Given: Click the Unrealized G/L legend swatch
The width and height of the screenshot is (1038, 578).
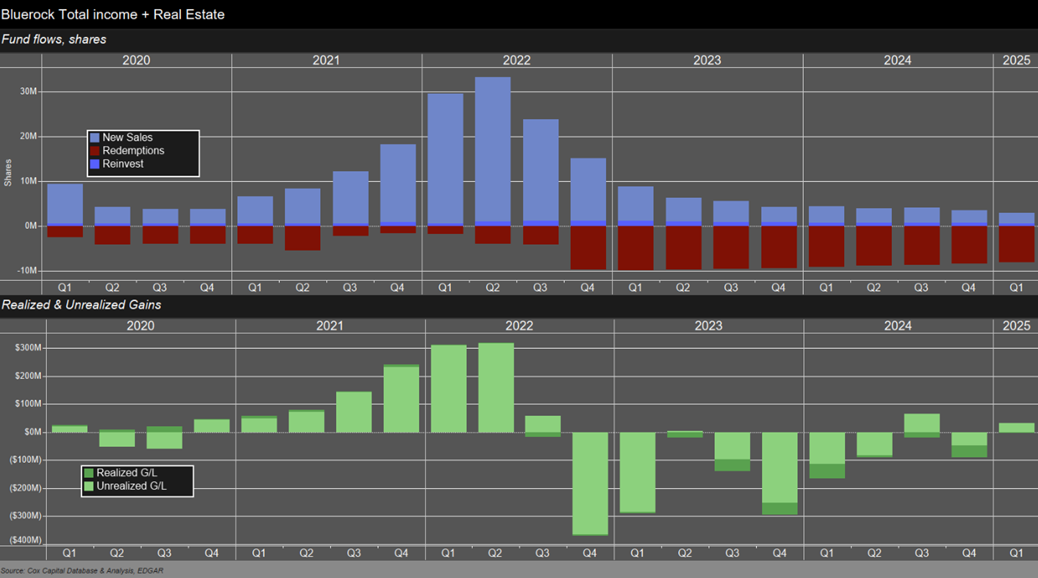Looking at the screenshot, I should pyautogui.click(x=89, y=486).
